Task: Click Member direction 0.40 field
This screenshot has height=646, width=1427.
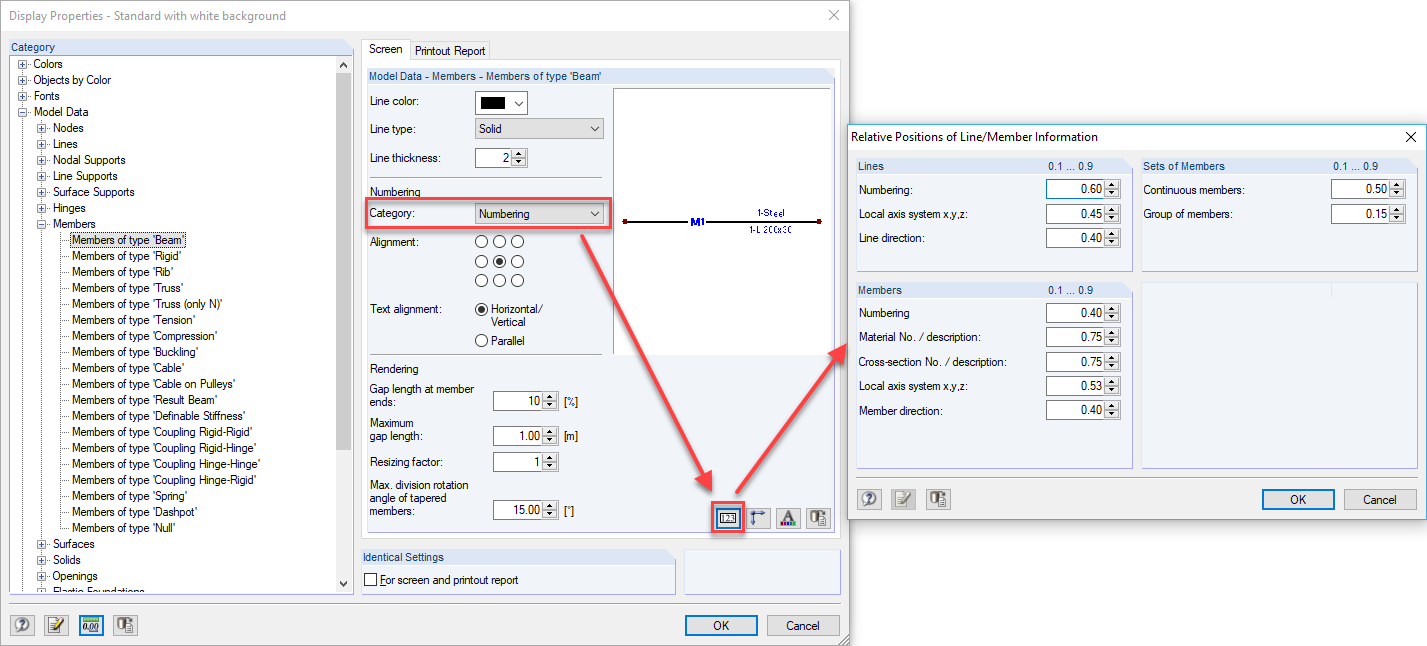Action: click(x=1083, y=410)
